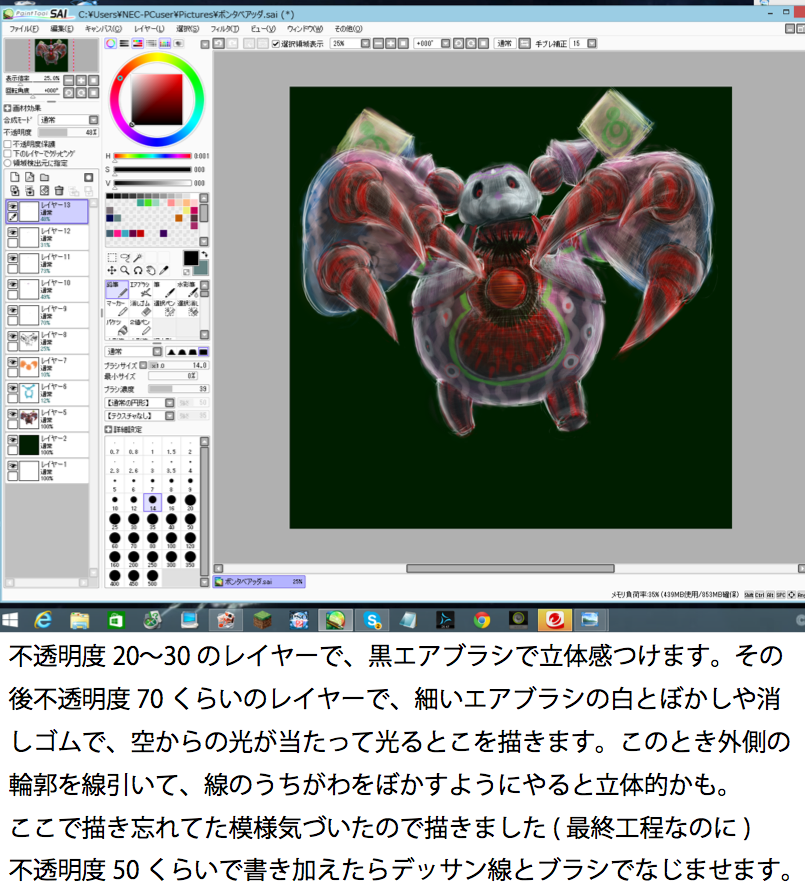805x891 pixels.
Task: Select the selection eraser (選択消し) tool
Action: (187, 309)
